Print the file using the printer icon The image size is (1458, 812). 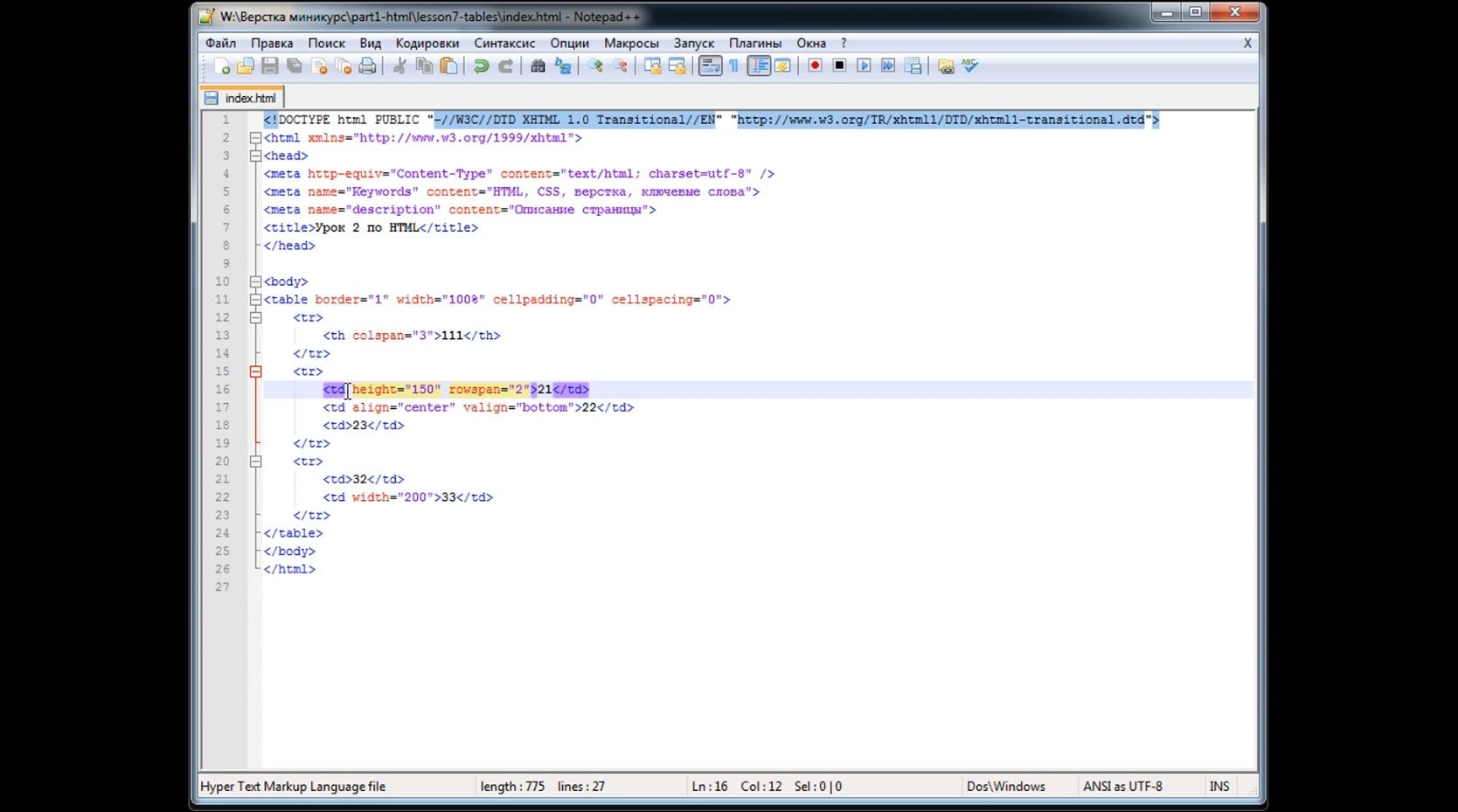tap(368, 66)
